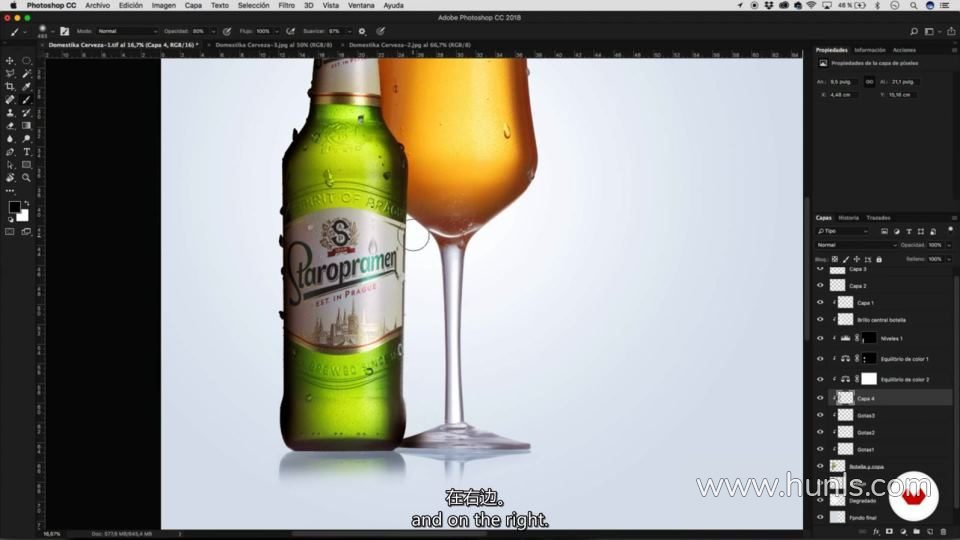Open the Archivo menu

click(97, 6)
